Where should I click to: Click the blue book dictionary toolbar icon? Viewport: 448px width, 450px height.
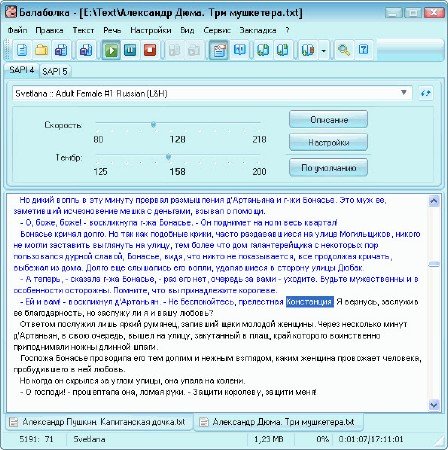click(239, 50)
